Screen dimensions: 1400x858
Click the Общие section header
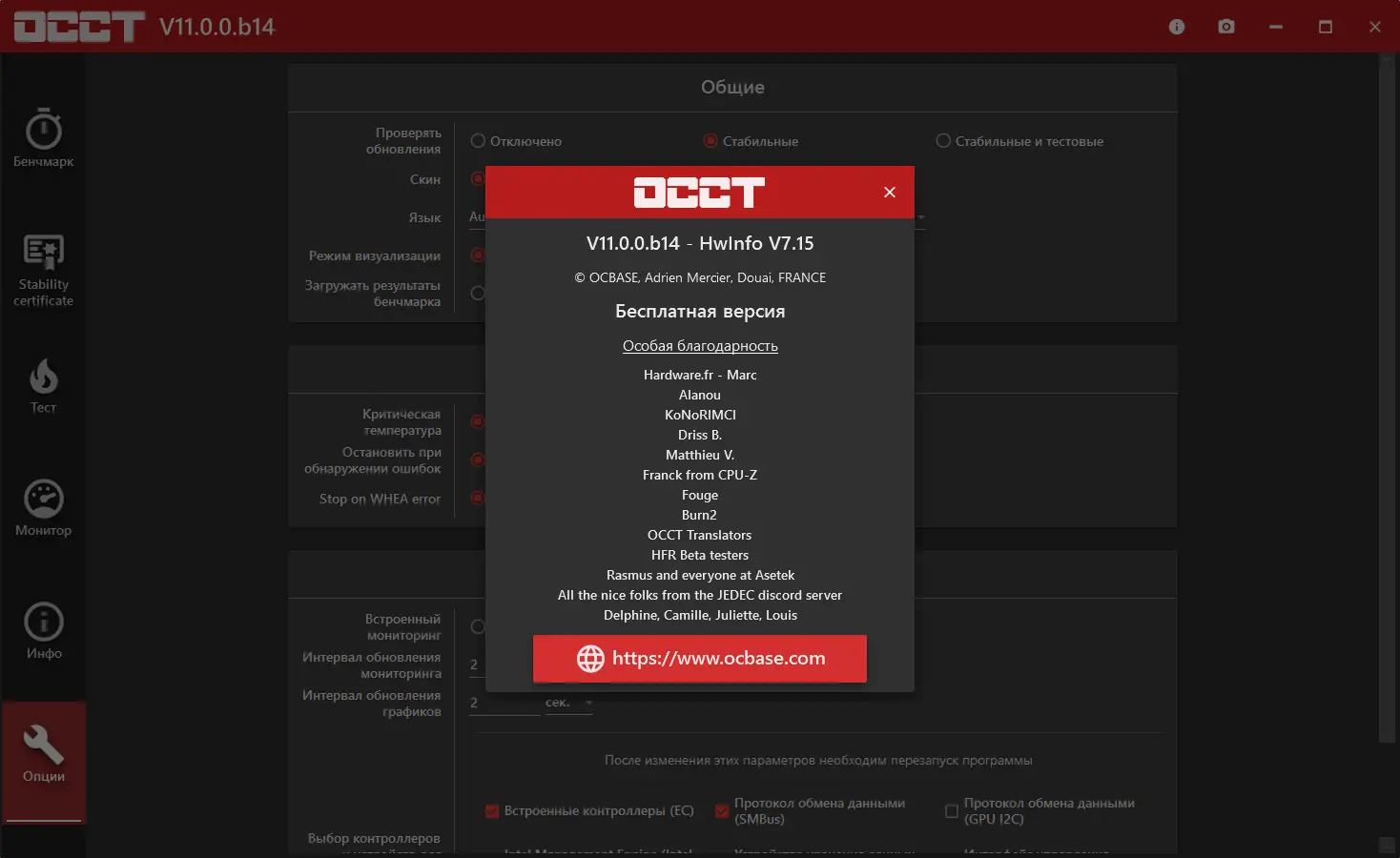pos(732,87)
